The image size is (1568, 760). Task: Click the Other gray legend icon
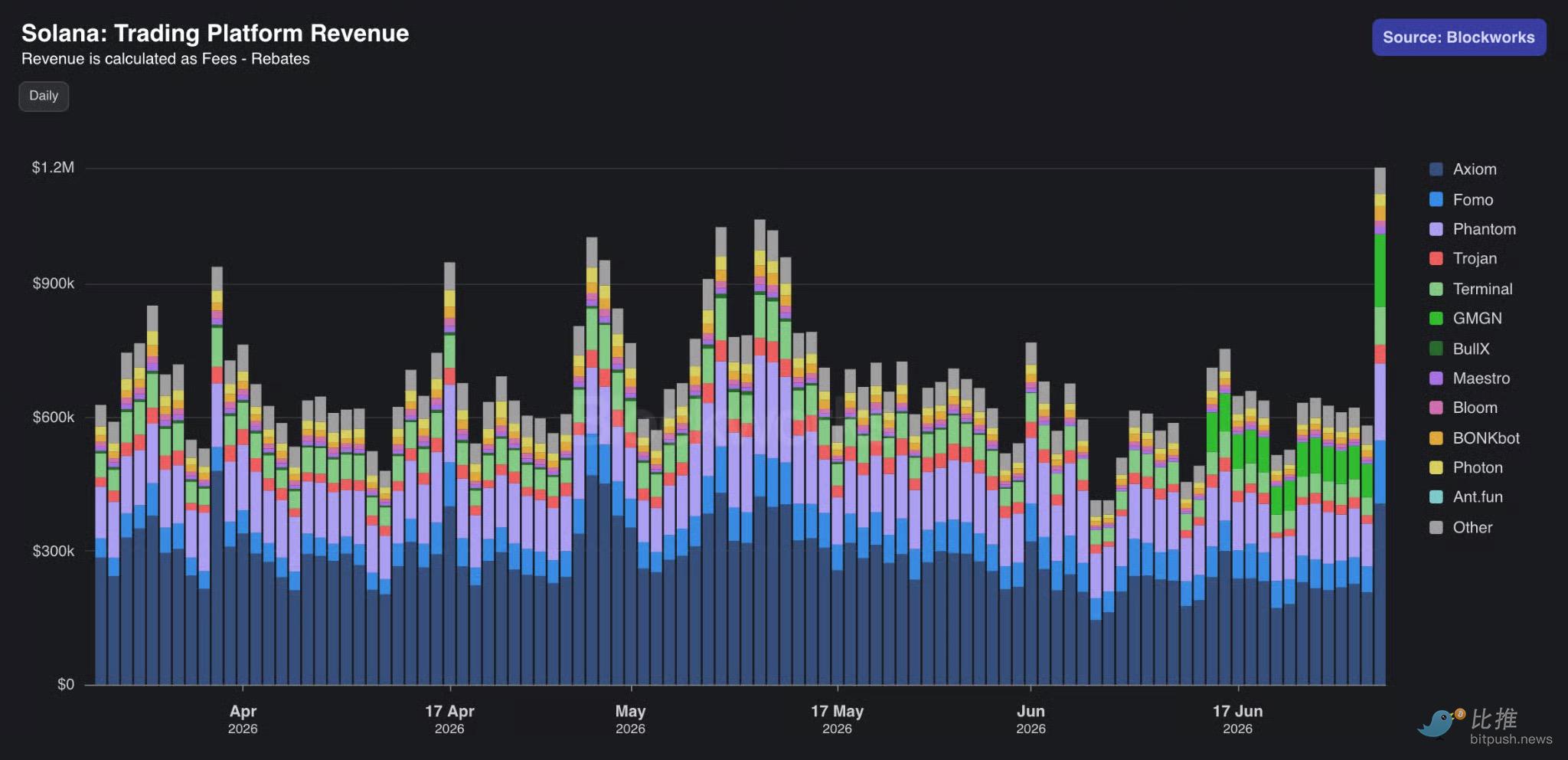click(1436, 527)
